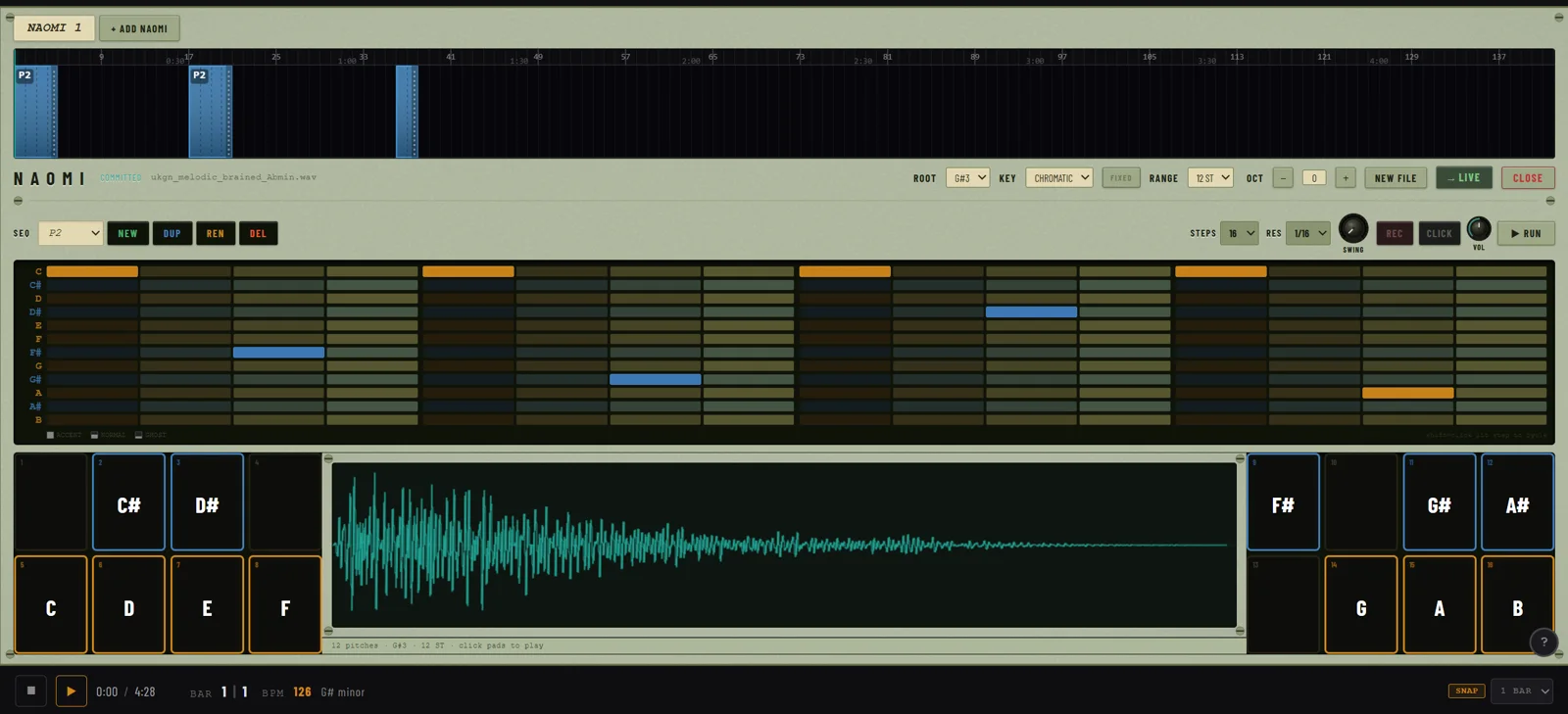This screenshot has height=714, width=1568.
Task: Click the VOL knob
Action: pos(1479,228)
